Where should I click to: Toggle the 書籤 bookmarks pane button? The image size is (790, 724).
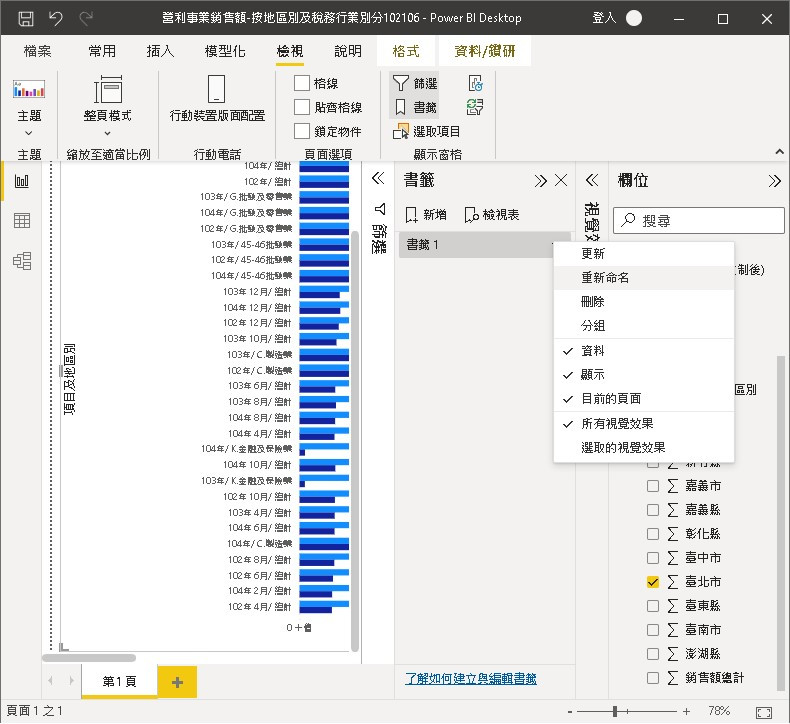point(415,107)
